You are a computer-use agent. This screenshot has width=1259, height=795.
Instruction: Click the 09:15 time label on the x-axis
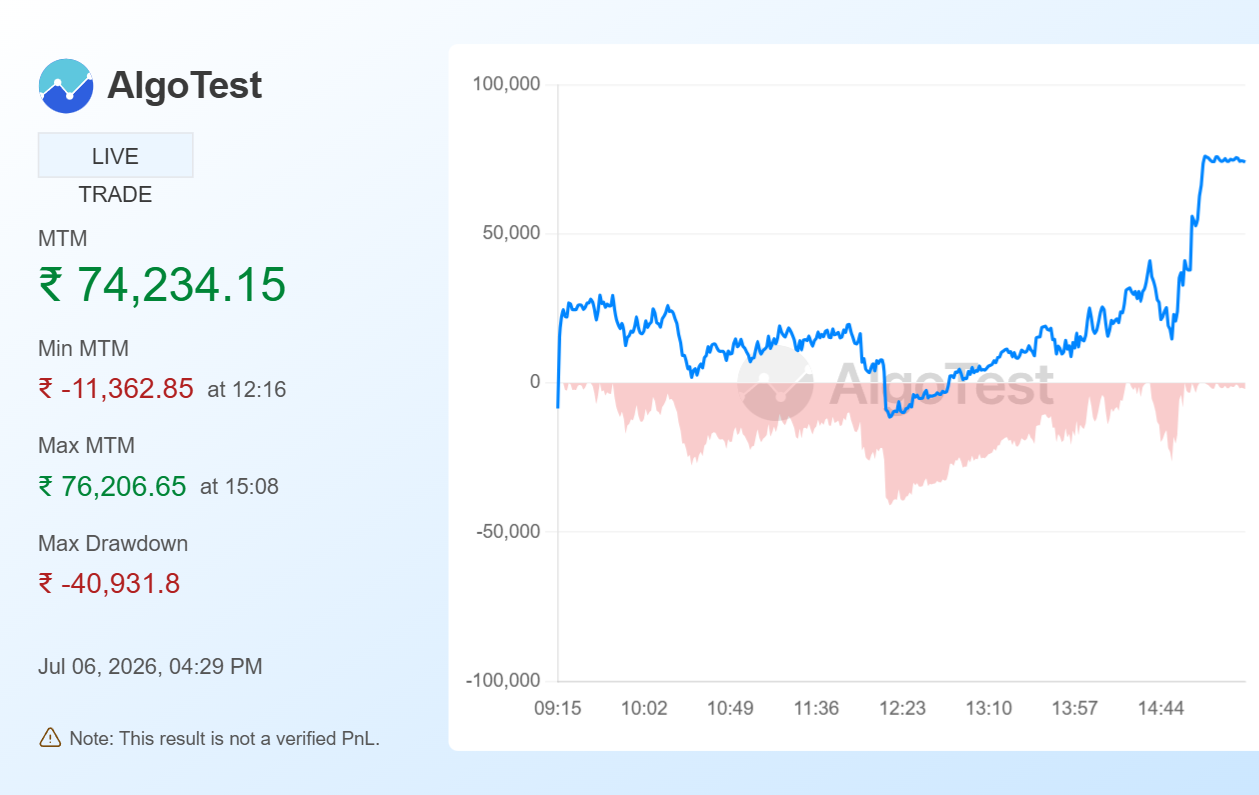click(557, 709)
